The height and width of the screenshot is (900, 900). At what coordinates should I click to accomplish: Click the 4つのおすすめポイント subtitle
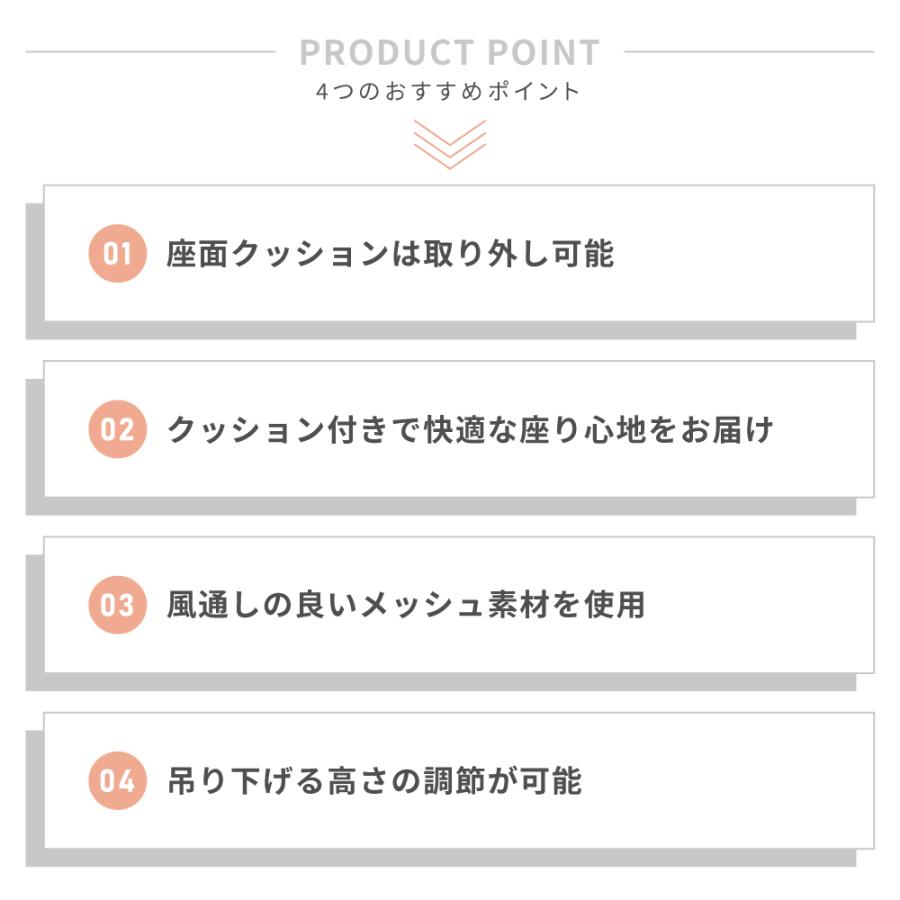click(449, 92)
